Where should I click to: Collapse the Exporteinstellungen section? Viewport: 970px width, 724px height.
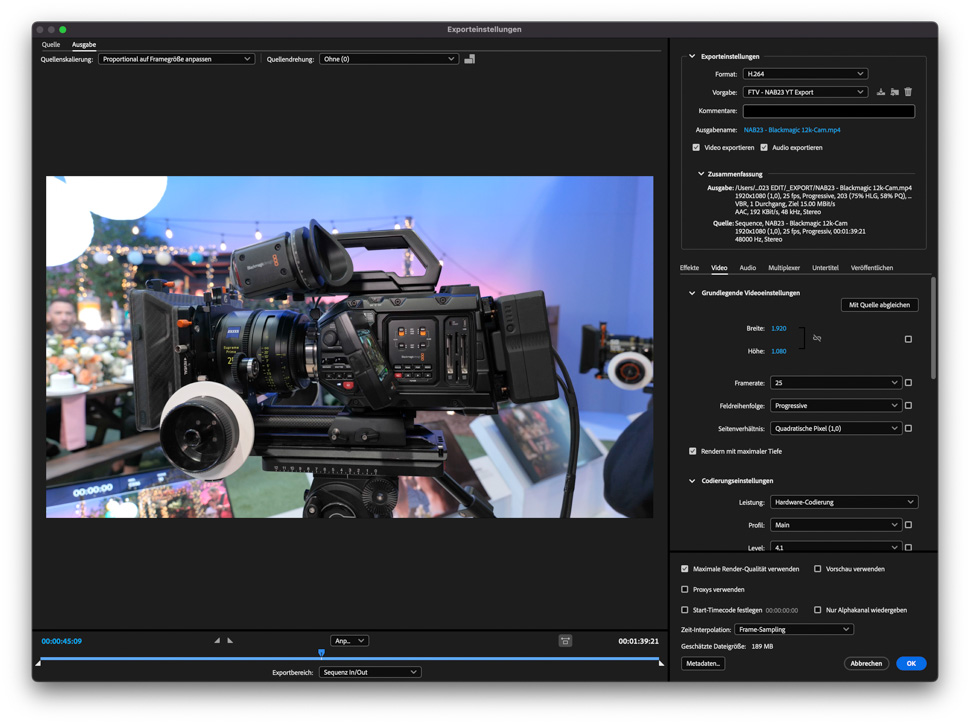pos(692,56)
